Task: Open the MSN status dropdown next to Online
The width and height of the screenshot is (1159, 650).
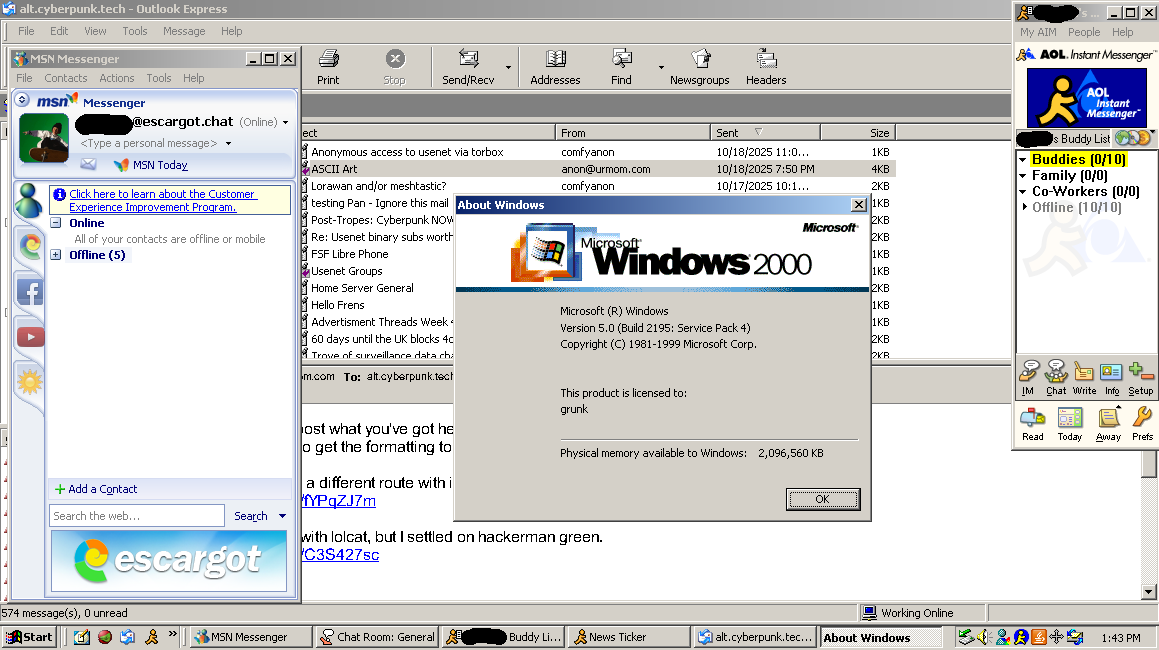Action: 285,123
